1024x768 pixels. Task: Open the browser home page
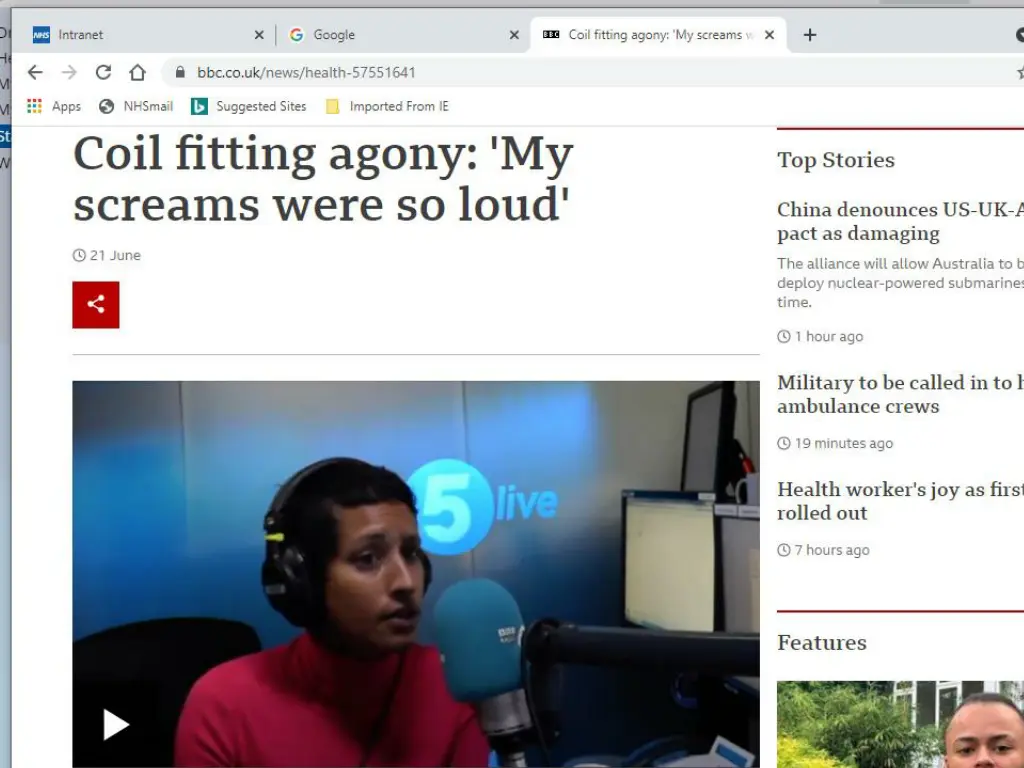138,72
